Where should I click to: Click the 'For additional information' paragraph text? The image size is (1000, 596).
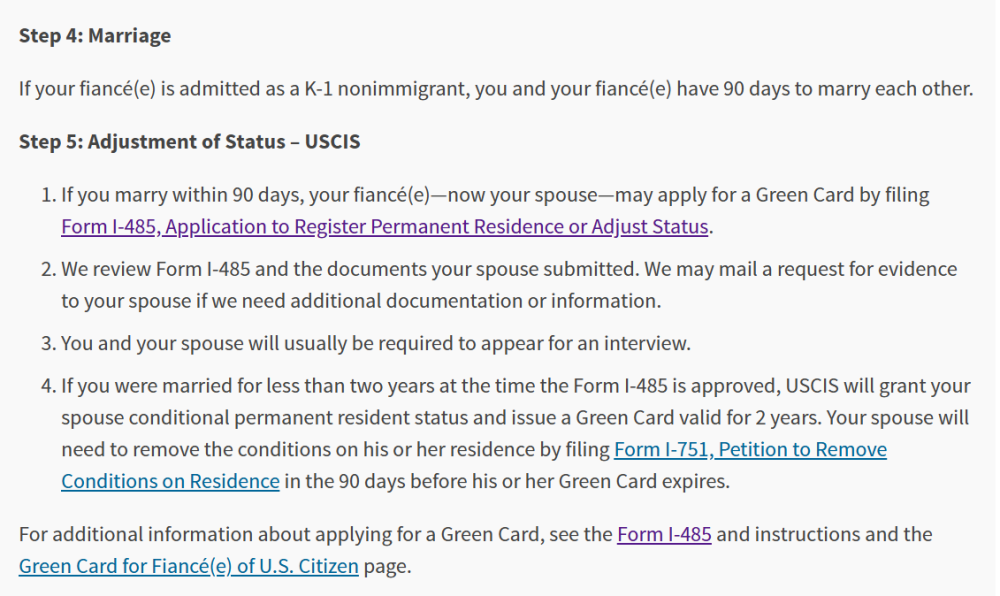[x=316, y=535]
